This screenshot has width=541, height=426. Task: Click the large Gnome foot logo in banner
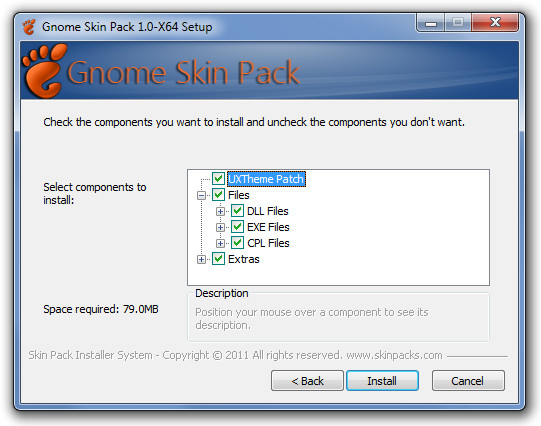click(45, 70)
